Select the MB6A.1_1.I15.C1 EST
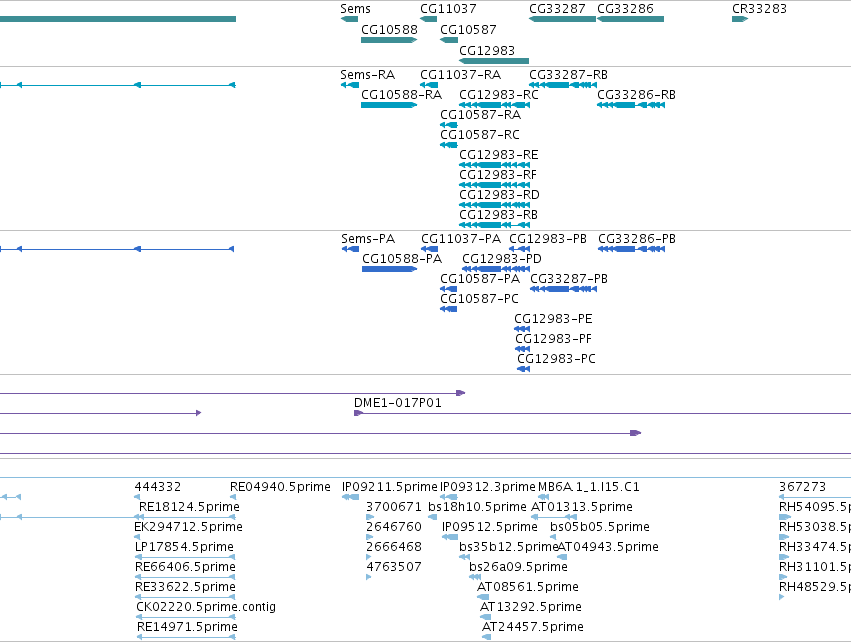The image size is (851, 642). pyautogui.click(x=543, y=497)
